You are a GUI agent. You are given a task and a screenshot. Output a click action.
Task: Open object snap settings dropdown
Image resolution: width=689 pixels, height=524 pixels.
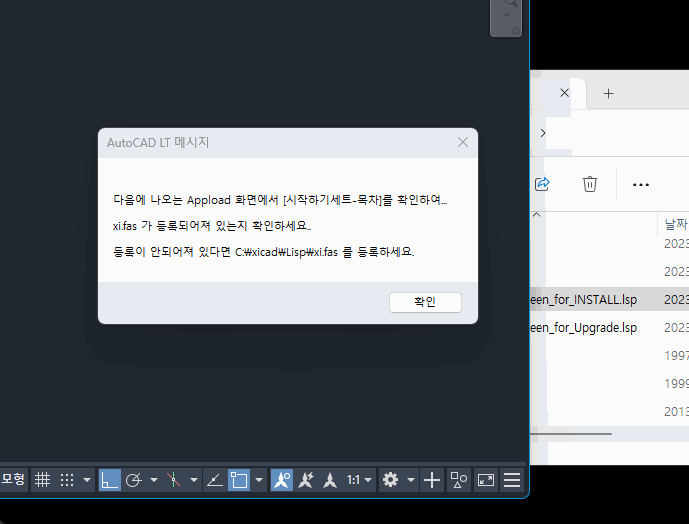(259, 480)
